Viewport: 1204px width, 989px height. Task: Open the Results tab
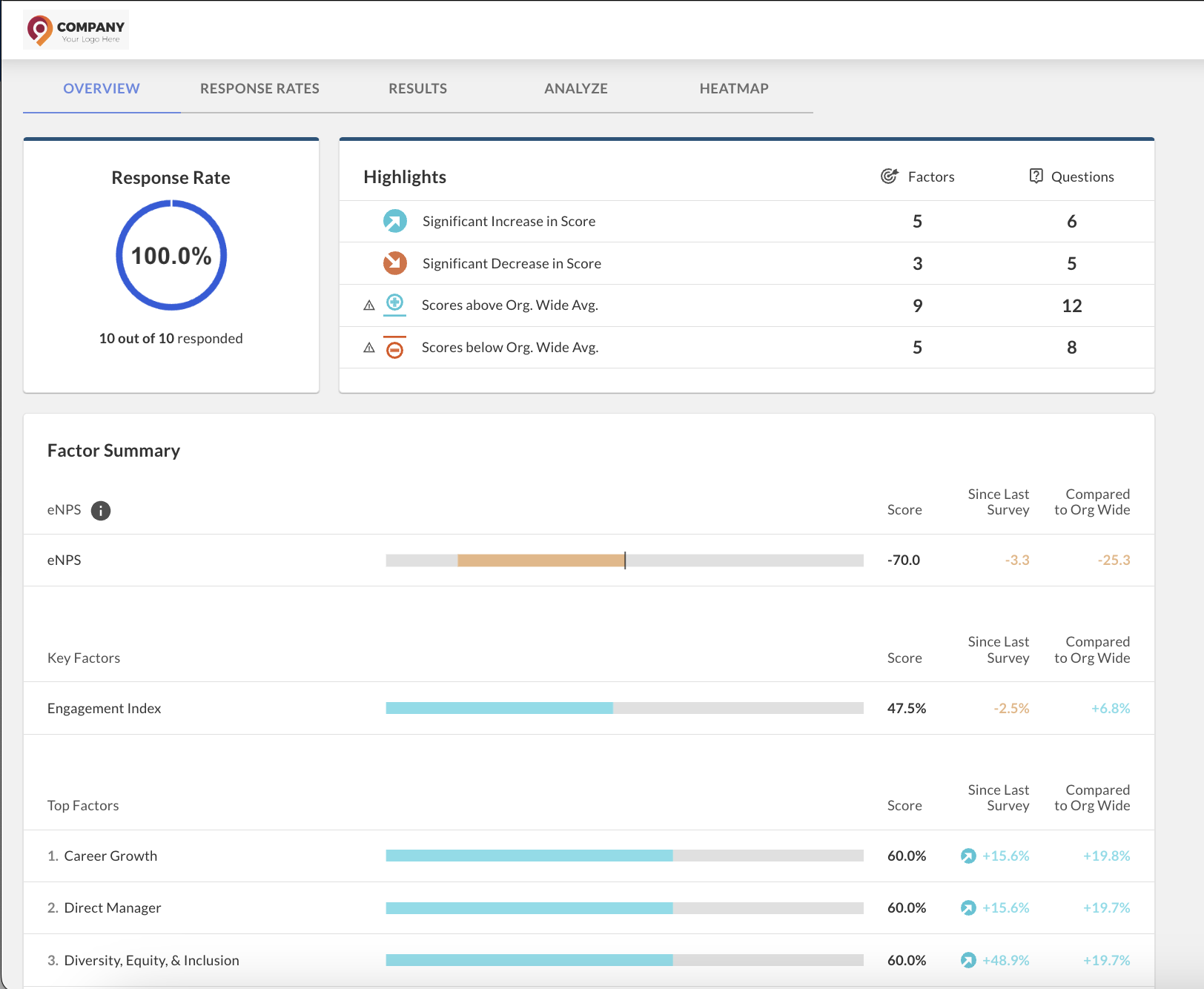418,88
